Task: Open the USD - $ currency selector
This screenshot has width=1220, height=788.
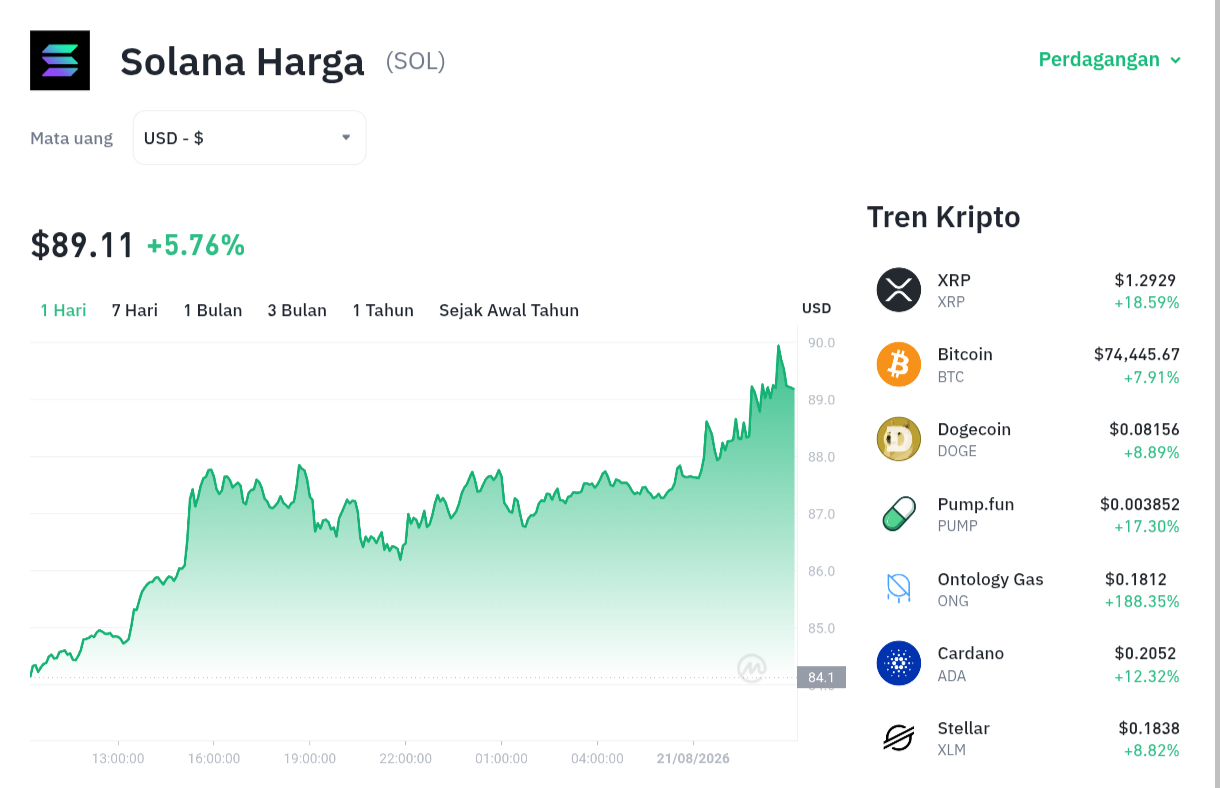Action: (x=250, y=138)
